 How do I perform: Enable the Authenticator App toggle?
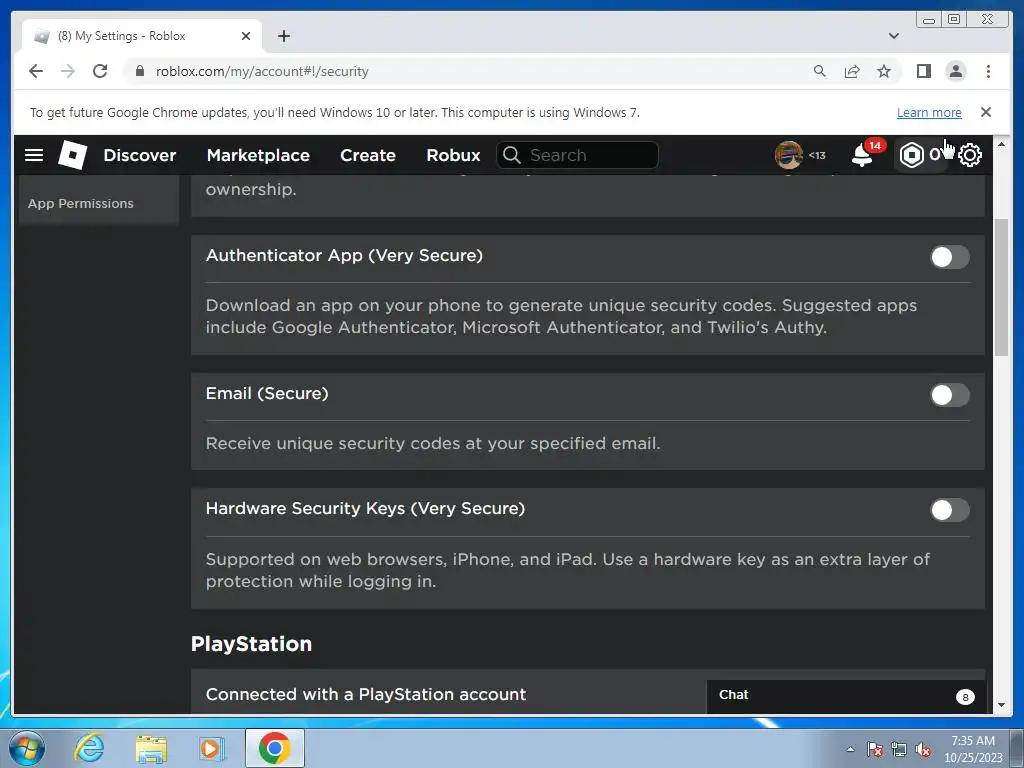click(x=950, y=257)
